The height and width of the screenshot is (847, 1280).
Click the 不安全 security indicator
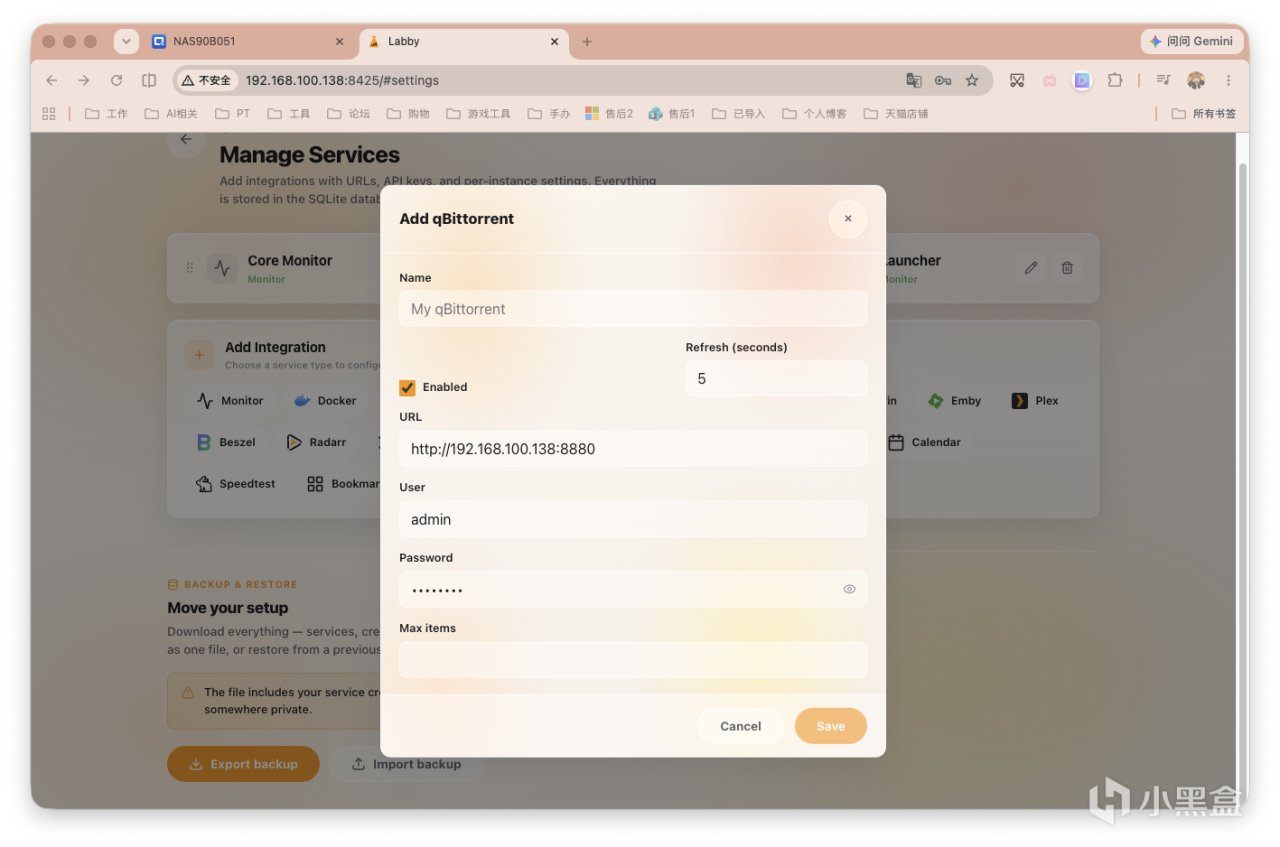[x=207, y=80]
